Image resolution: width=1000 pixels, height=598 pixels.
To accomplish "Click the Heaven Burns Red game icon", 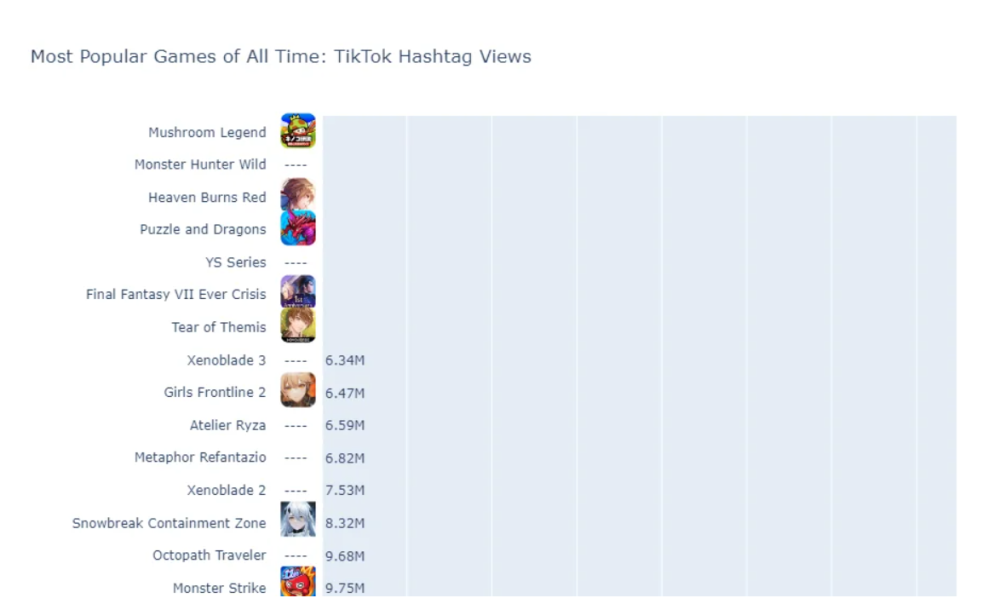I will 298,196.
